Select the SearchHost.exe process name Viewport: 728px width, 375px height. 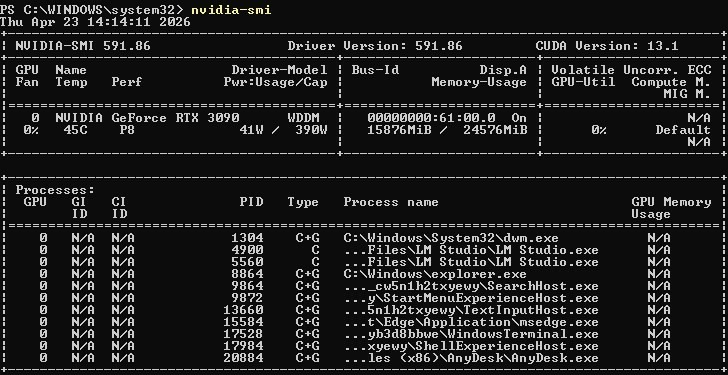click(471, 286)
